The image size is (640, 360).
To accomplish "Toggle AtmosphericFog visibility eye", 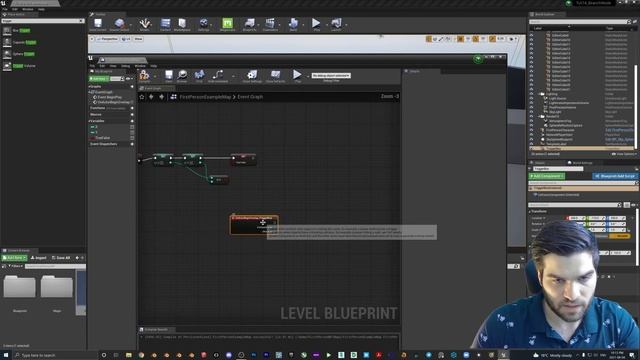I will click(x=531, y=121).
